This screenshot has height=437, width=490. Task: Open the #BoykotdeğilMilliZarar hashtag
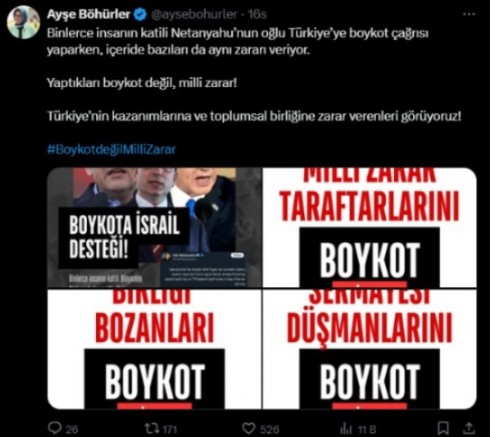pyautogui.click(x=111, y=149)
